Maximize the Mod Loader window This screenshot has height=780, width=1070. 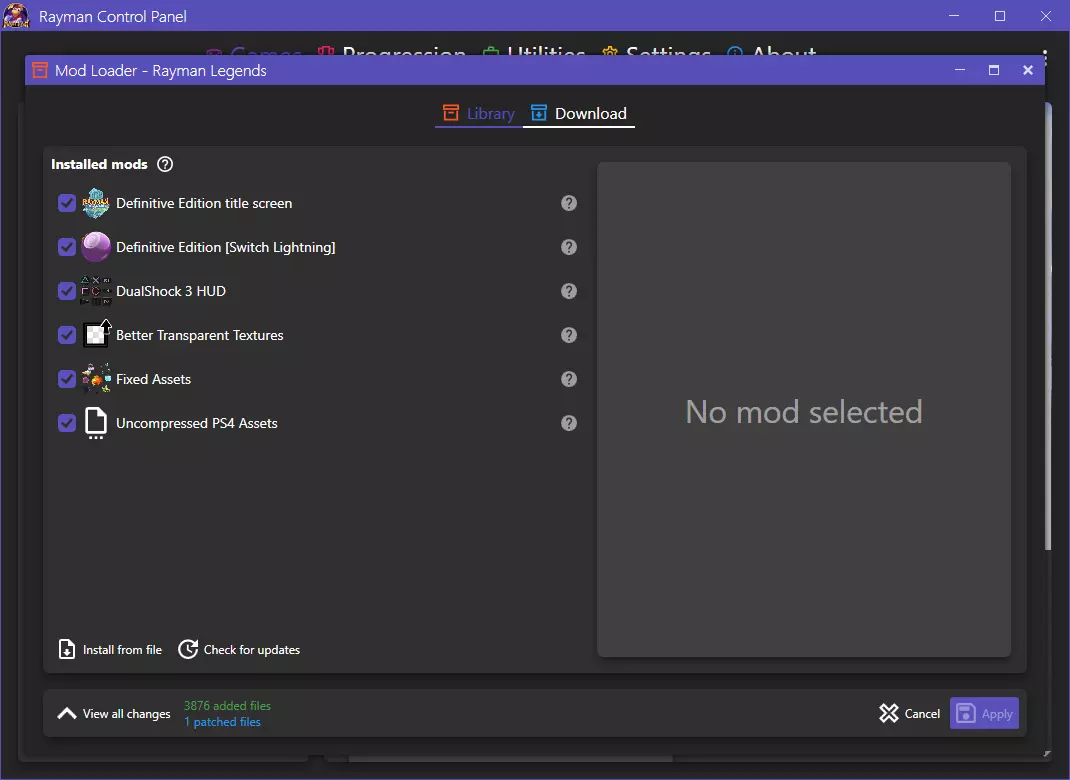pyautogui.click(x=994, y=70)
